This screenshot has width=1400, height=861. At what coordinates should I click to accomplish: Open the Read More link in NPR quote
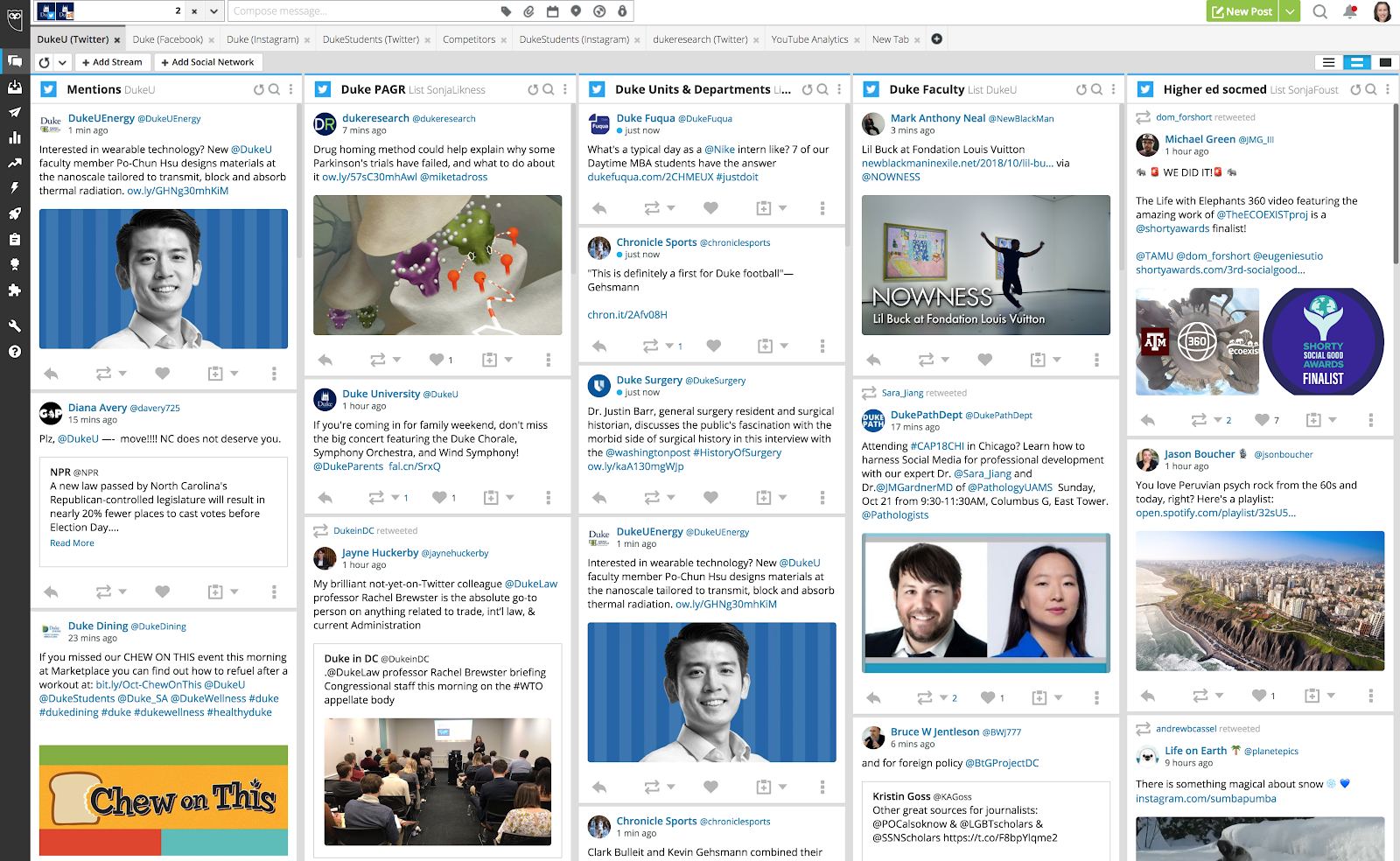[72, 543]
